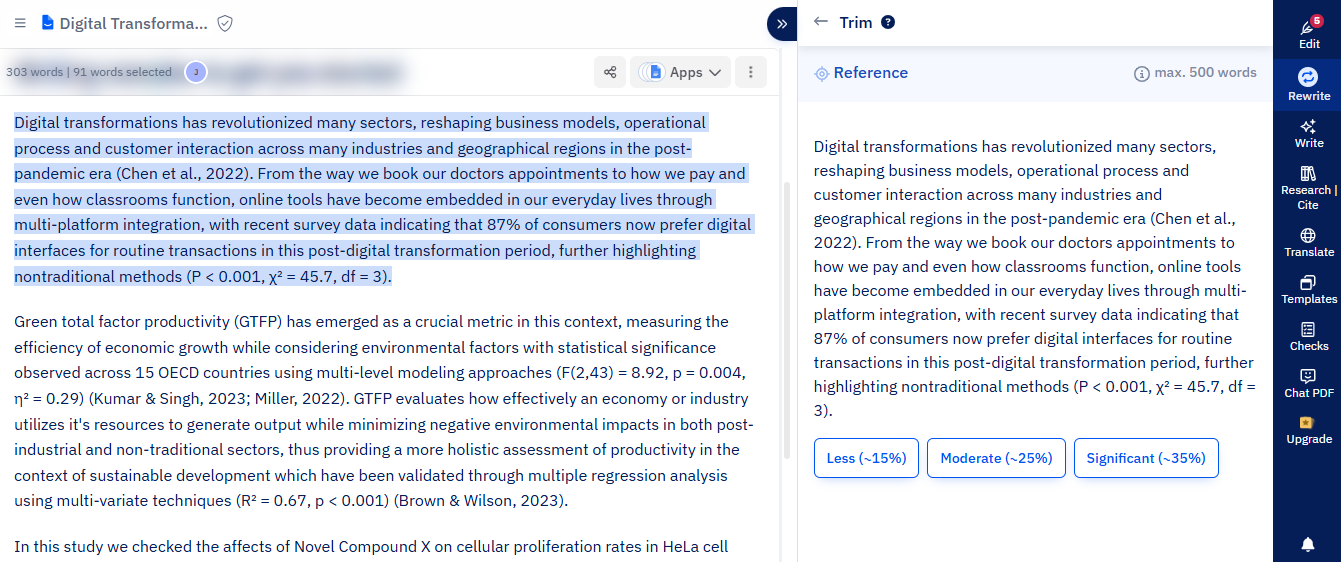Open the hamburger menu
This screenshot has width=1341, height=562.
[20, 23]
